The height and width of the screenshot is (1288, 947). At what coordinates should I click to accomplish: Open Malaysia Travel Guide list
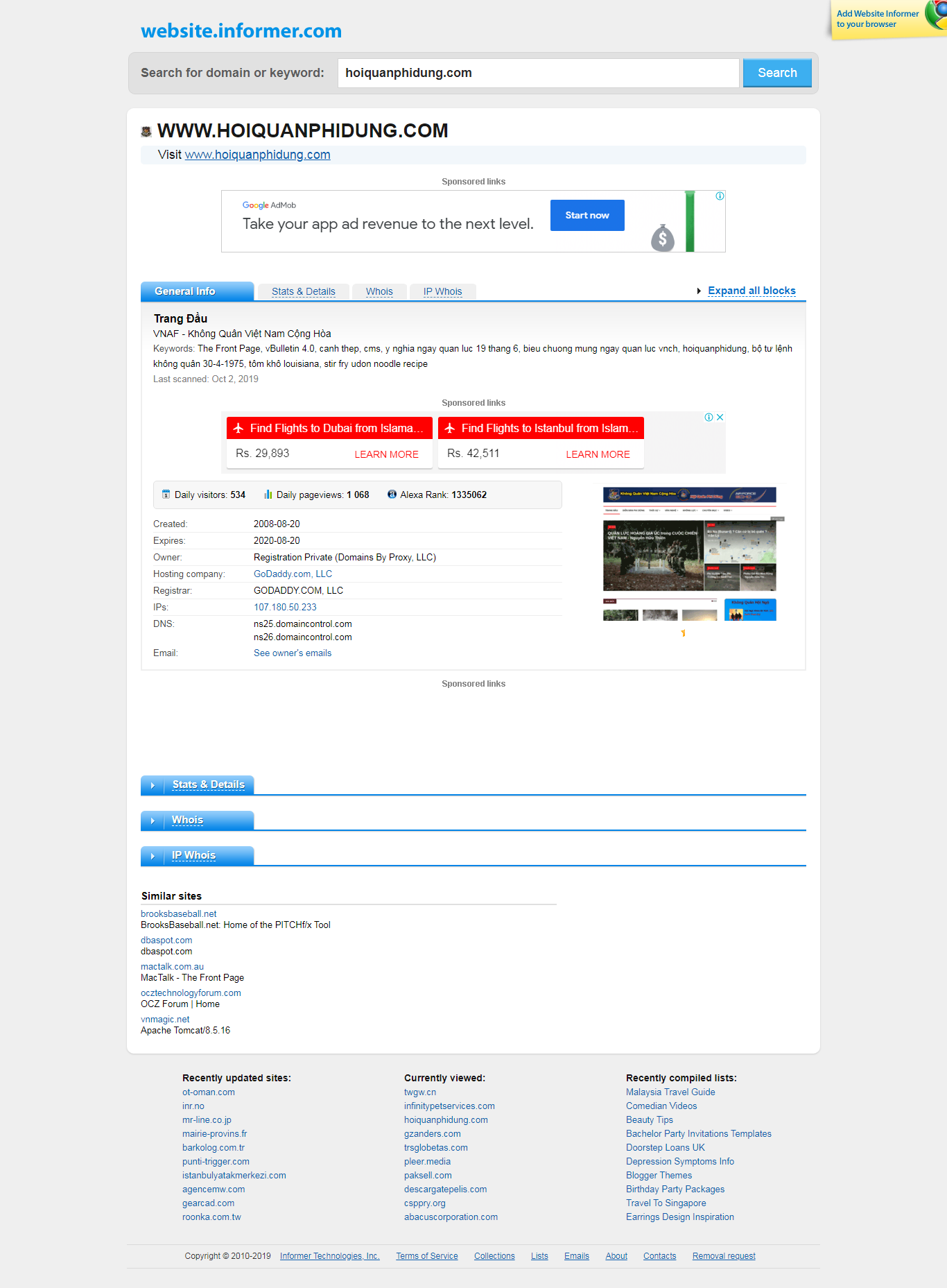tap(670, 1092)
